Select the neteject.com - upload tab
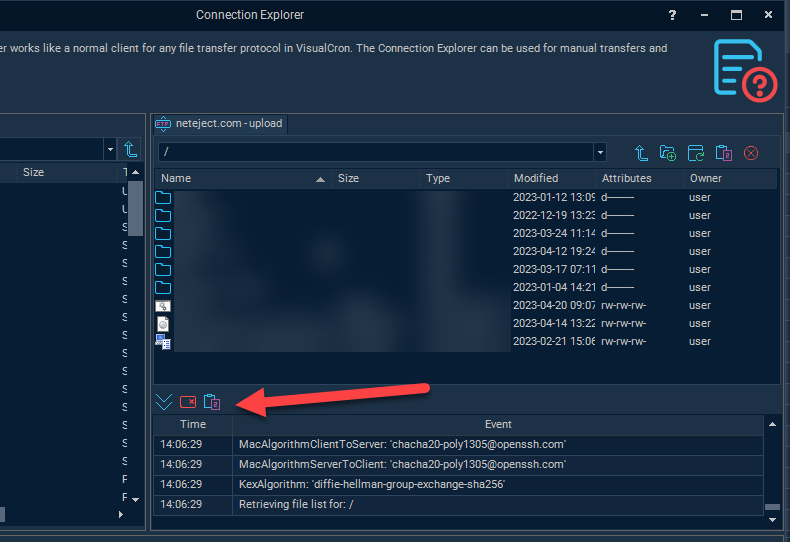 tap(219, 124)
